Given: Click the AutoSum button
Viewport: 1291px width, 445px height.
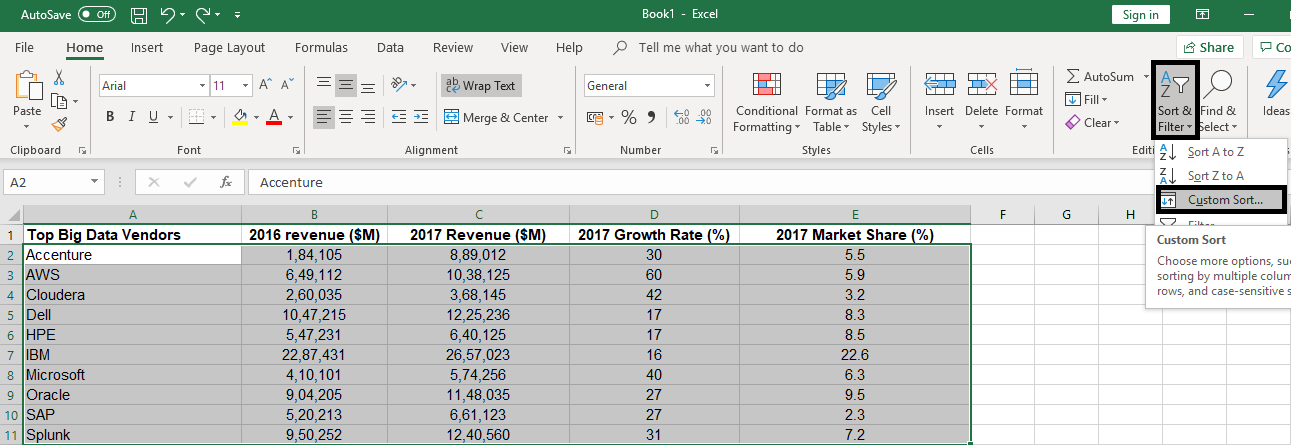Looking at the screenshot, I should [x=1100, y=76].
